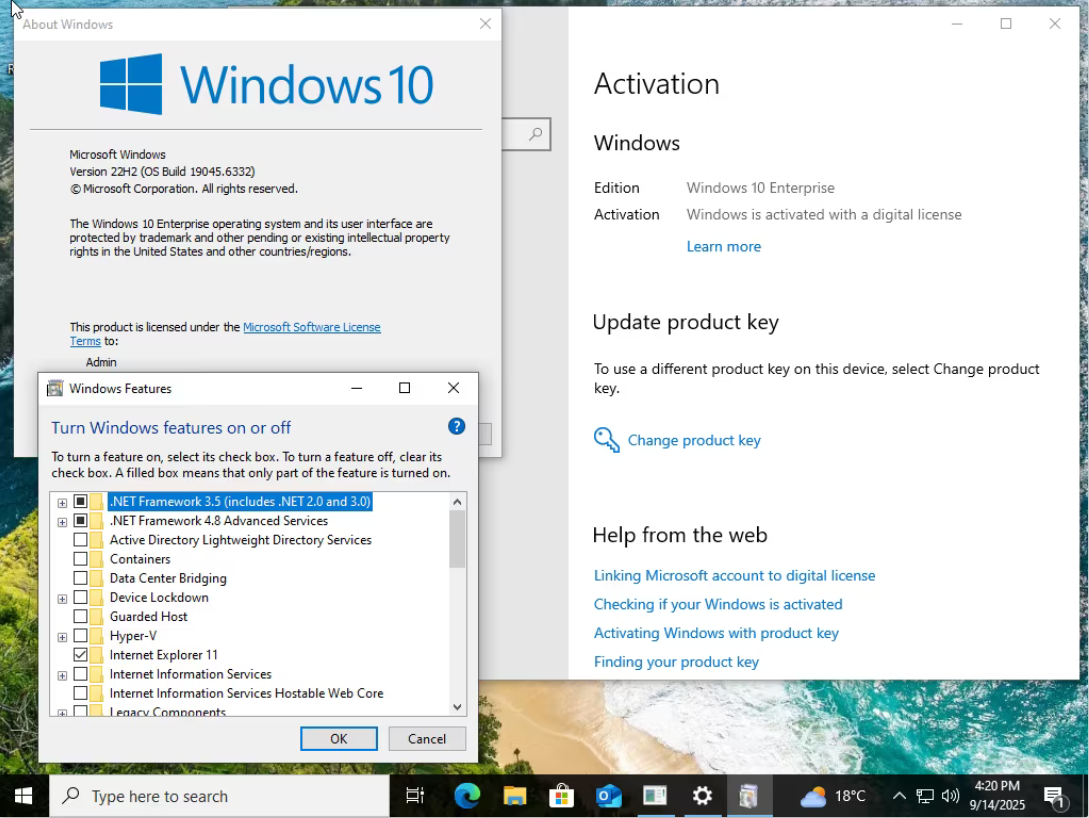This screenshot has height=818, width=1089.
Task: Select the Containers row label
Action: 140,559
